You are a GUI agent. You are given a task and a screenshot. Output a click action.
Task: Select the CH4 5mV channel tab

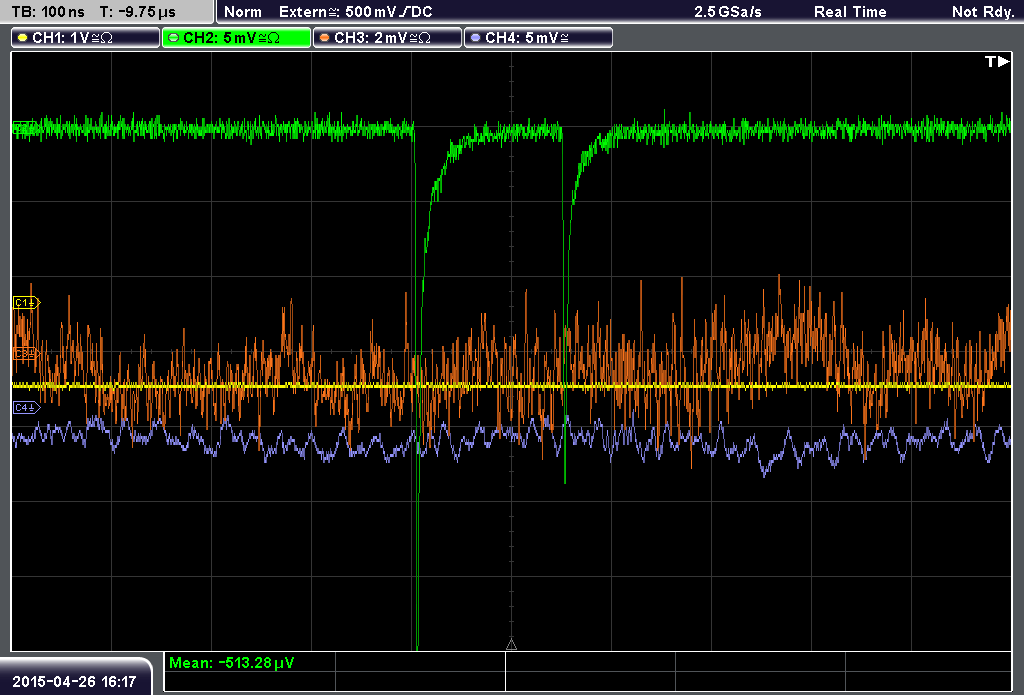click(x=538, y=38)
